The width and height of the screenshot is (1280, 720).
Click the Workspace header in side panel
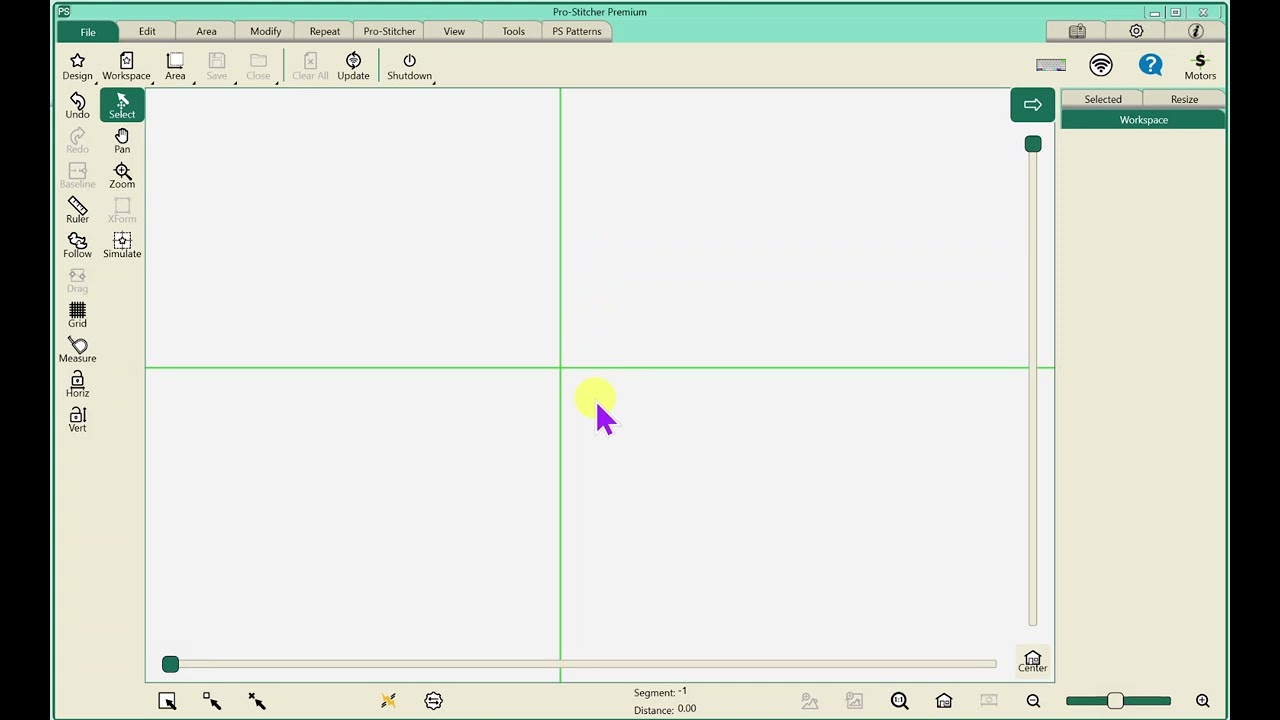click(x=1143, y=120)
